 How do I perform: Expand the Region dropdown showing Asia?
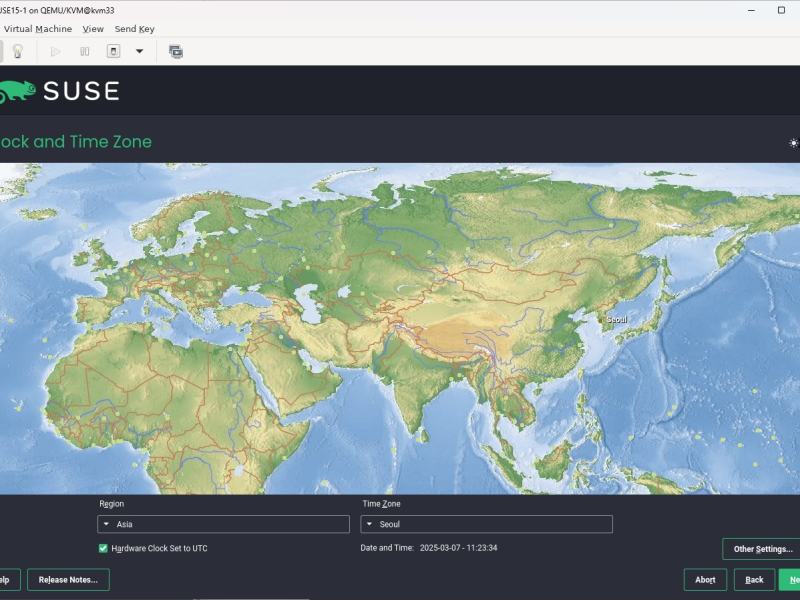coord(223,524)
